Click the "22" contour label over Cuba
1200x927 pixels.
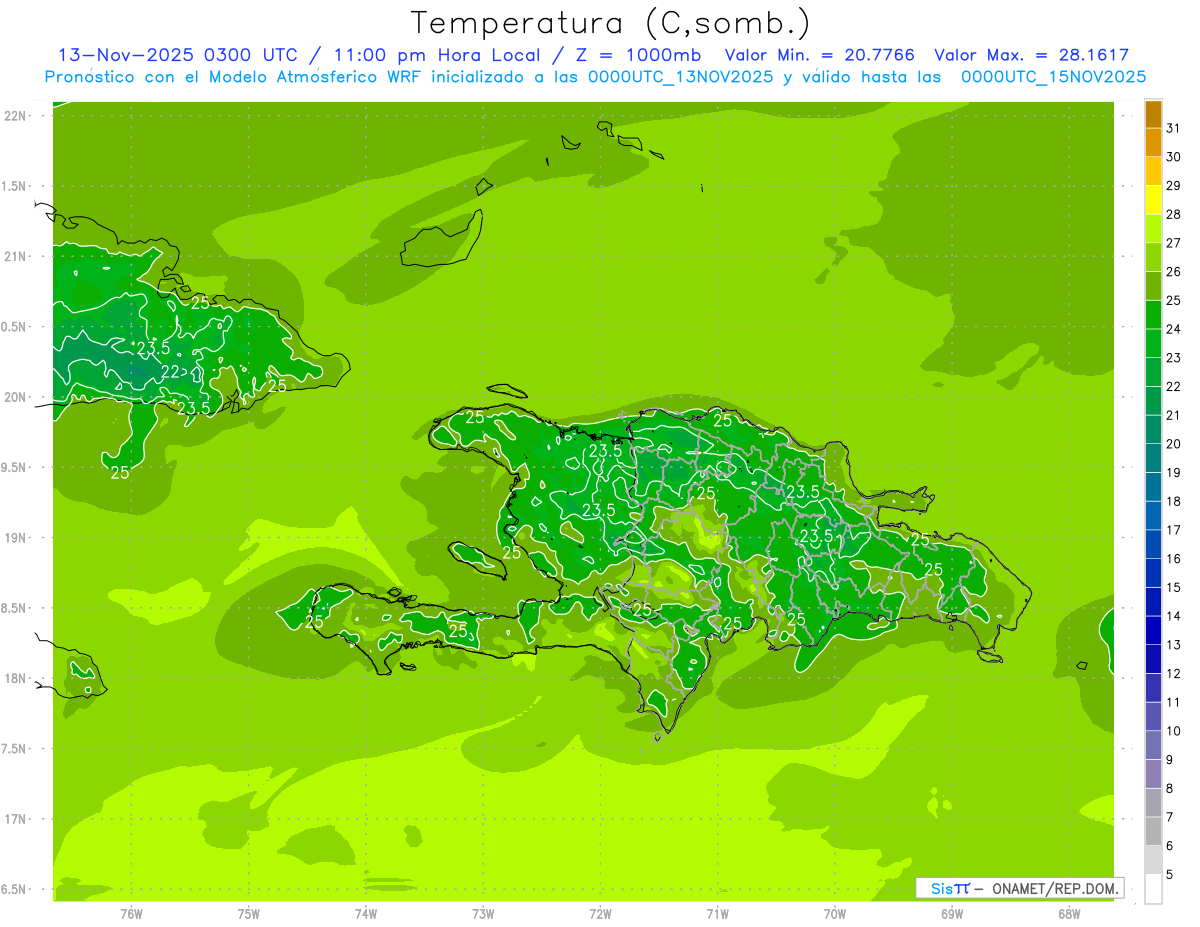point(170,372)
